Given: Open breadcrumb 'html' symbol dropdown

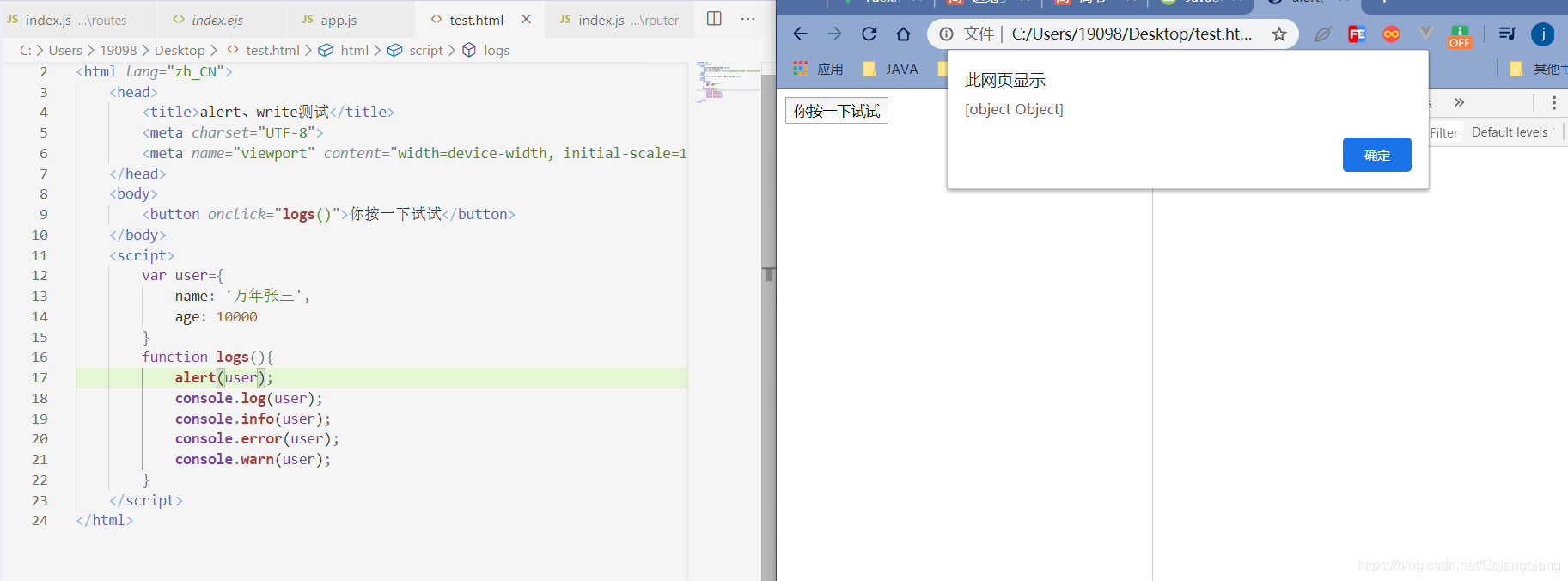Looking at the screenshot, I should (344, 50).
